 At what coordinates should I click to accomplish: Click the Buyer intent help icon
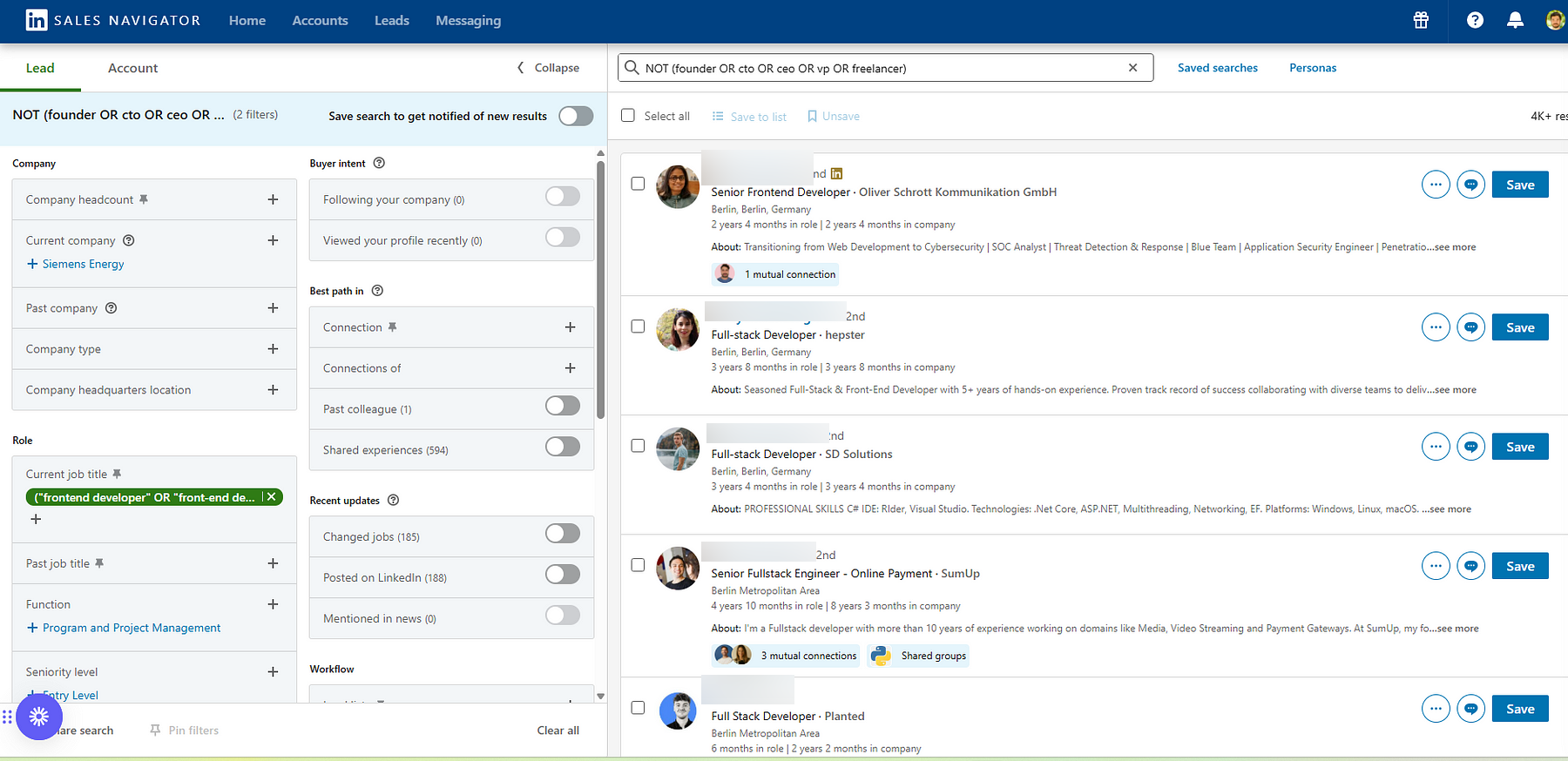click(x=379, y=163)
